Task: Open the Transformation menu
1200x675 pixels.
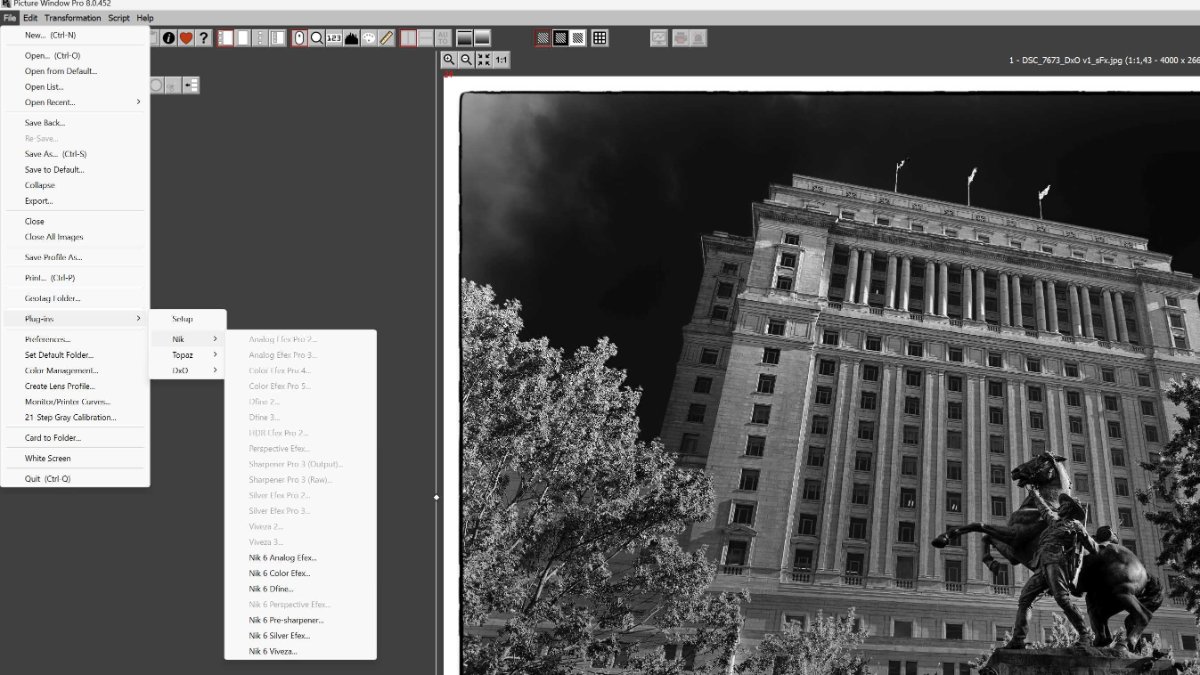Action: [72, 18]
